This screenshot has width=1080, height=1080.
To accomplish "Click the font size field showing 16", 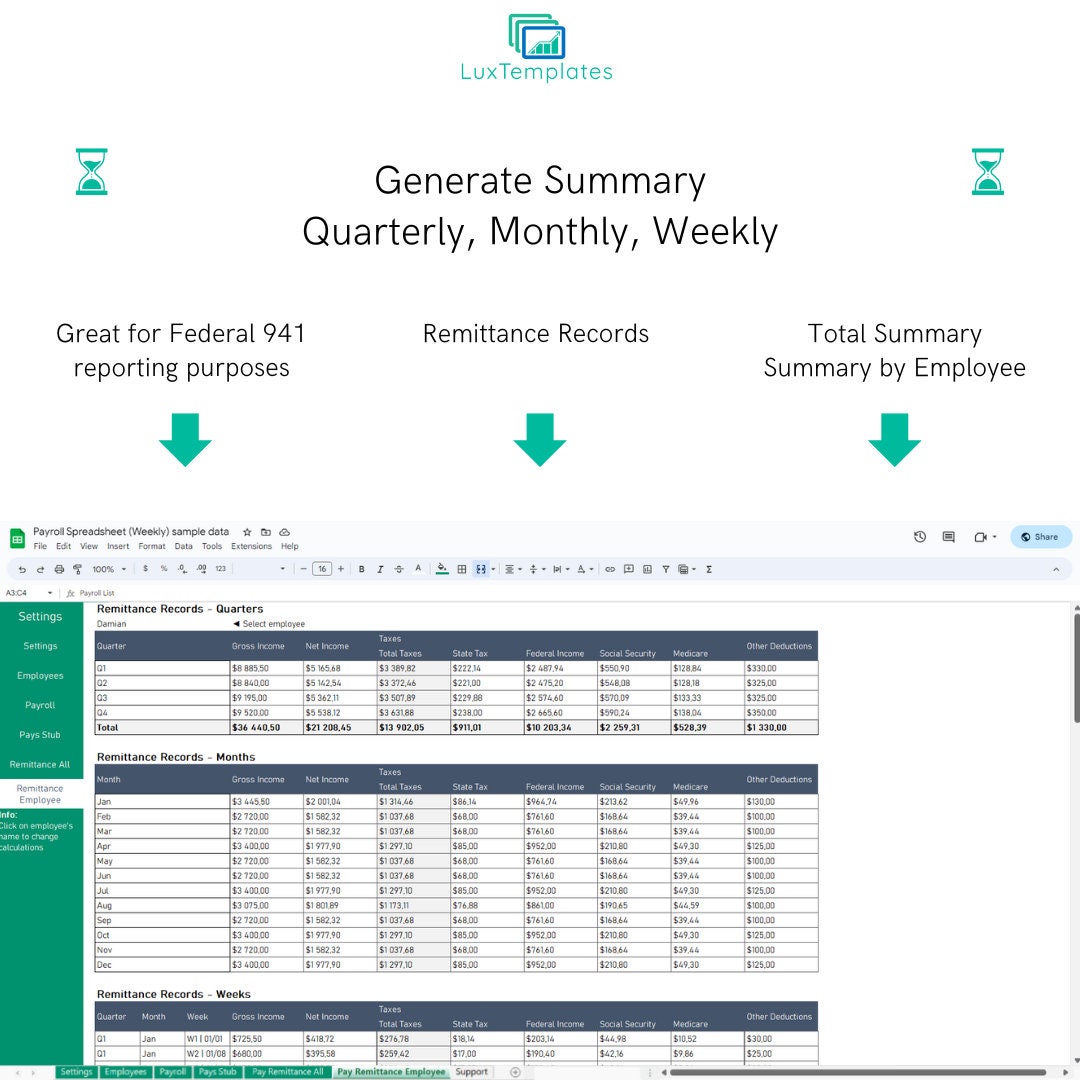I will point(322,569).
